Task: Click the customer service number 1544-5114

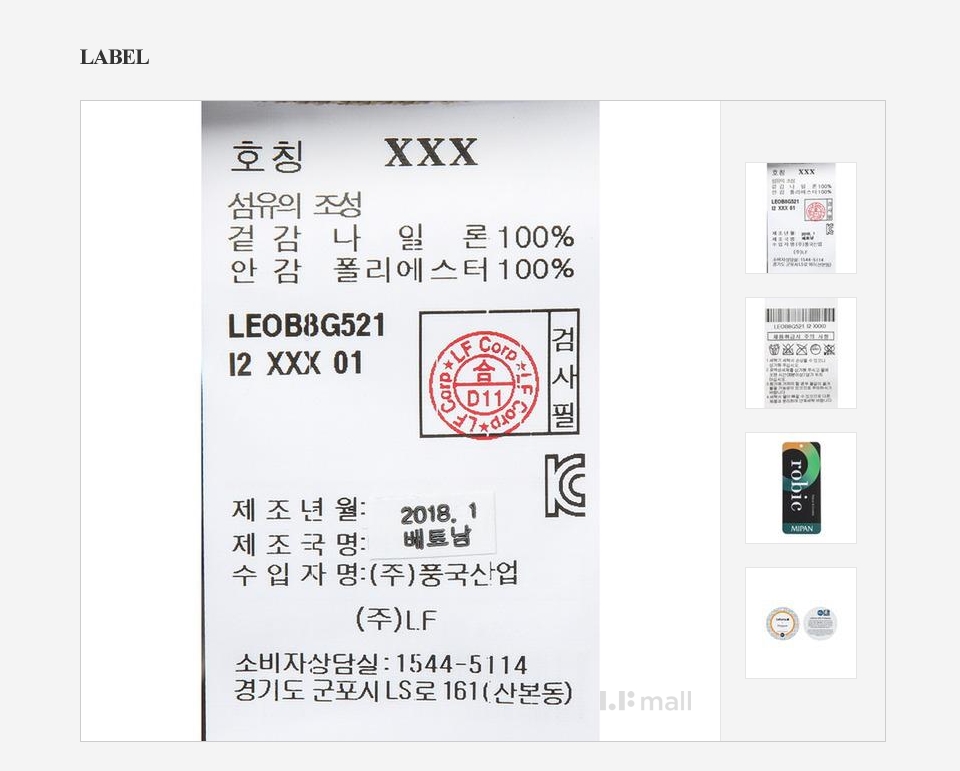Action: [x=462, y=664]
